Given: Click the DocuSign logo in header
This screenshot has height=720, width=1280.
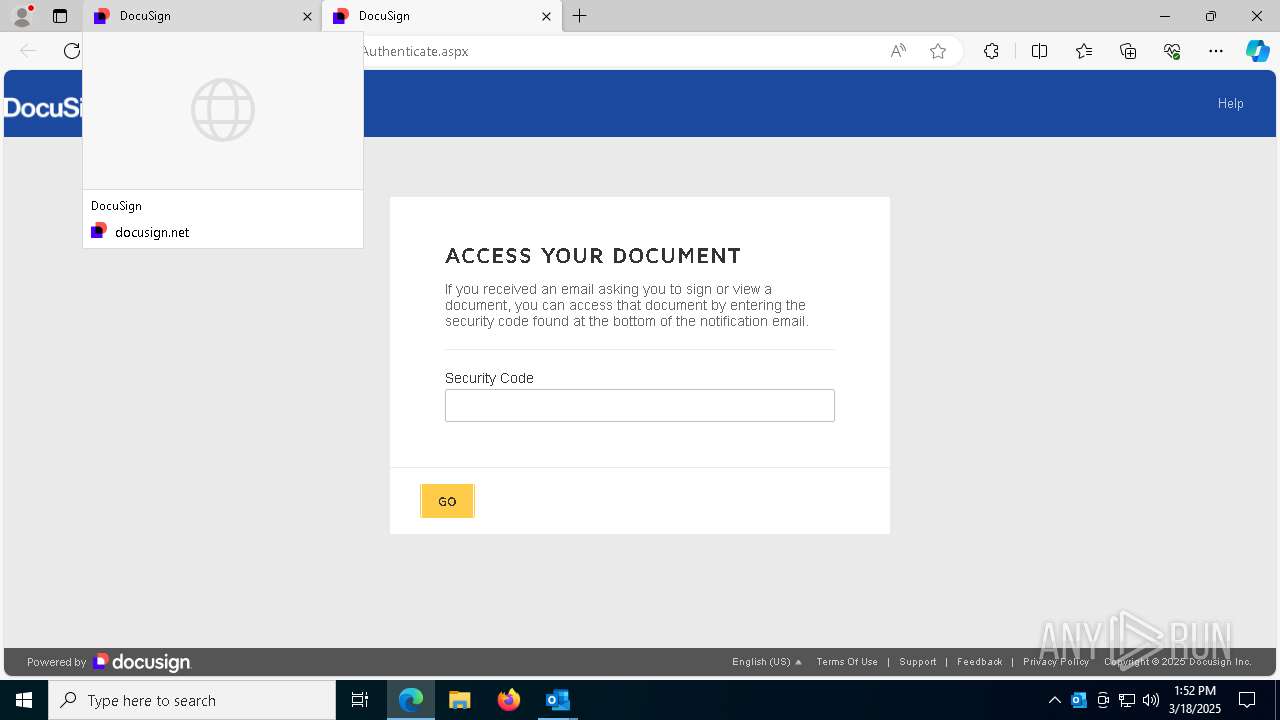Looking at the screenshot, I should pyautogui.click(x=43, y=107).
